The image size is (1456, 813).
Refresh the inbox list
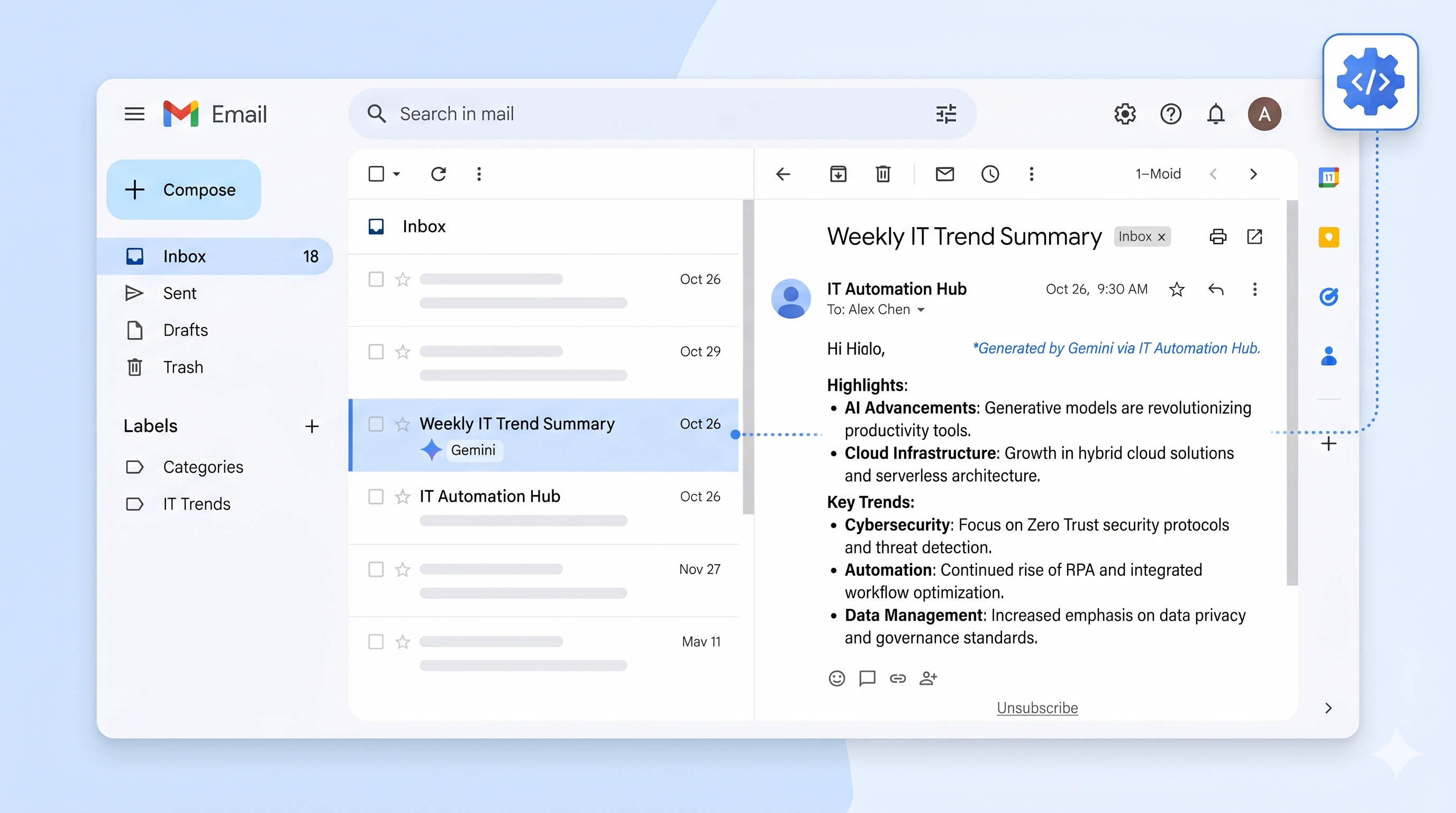coord(439,174)
